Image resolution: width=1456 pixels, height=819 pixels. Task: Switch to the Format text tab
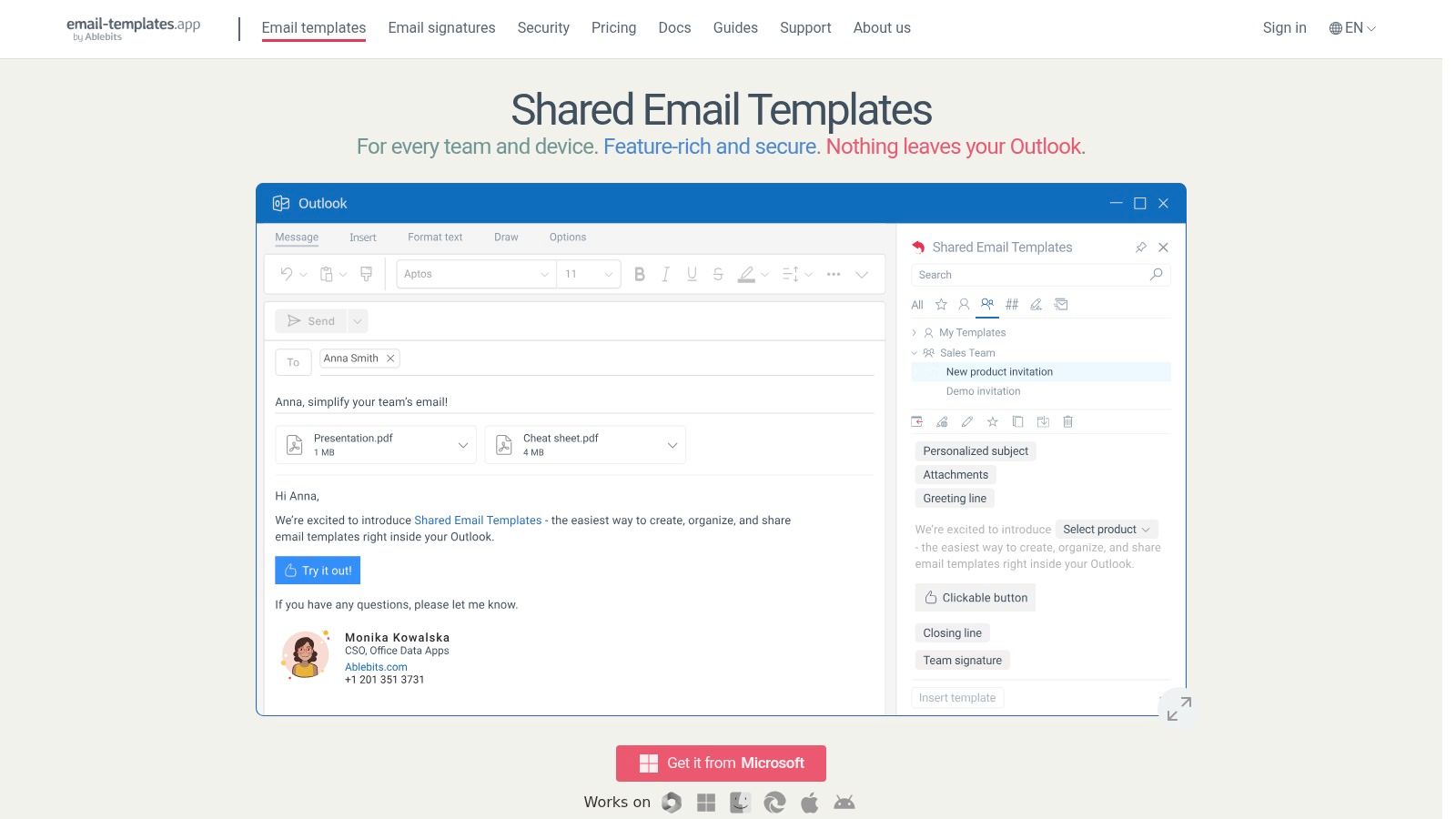coord(435,238)
